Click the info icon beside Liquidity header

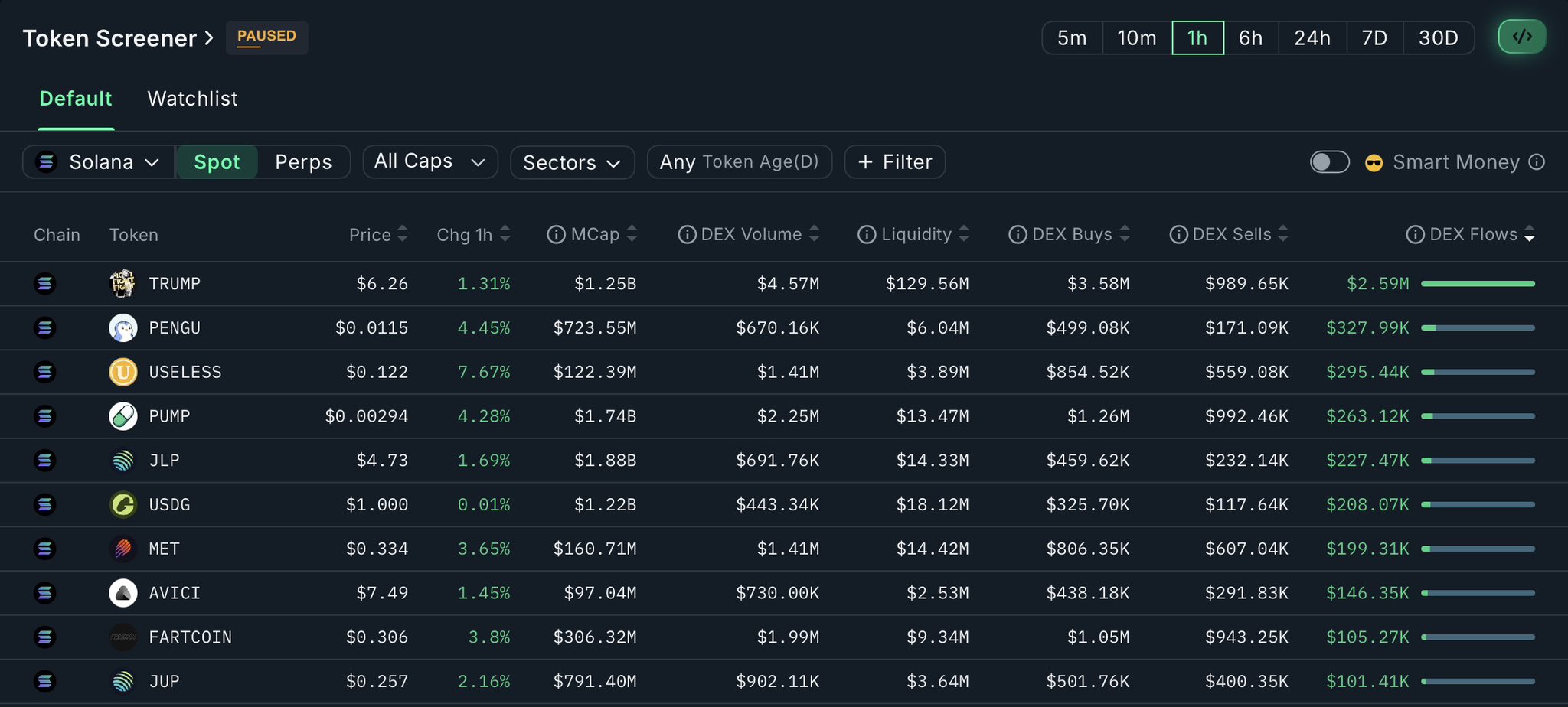[866, 235]
